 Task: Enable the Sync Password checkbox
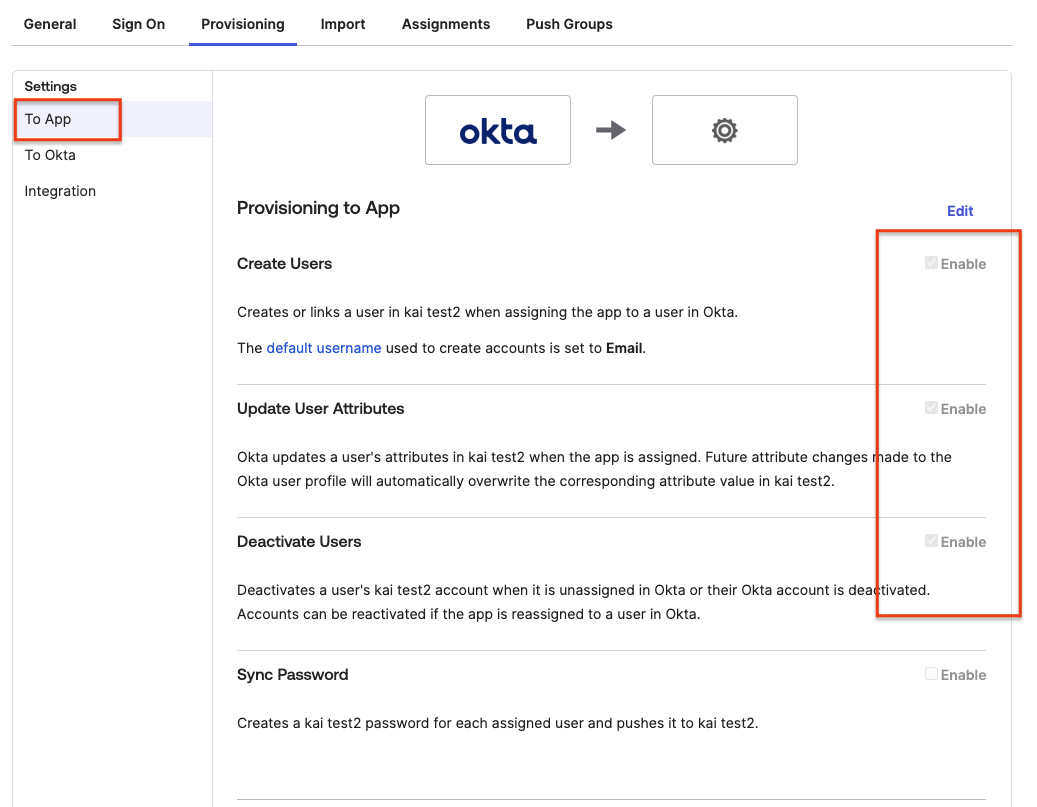[931, 674]
